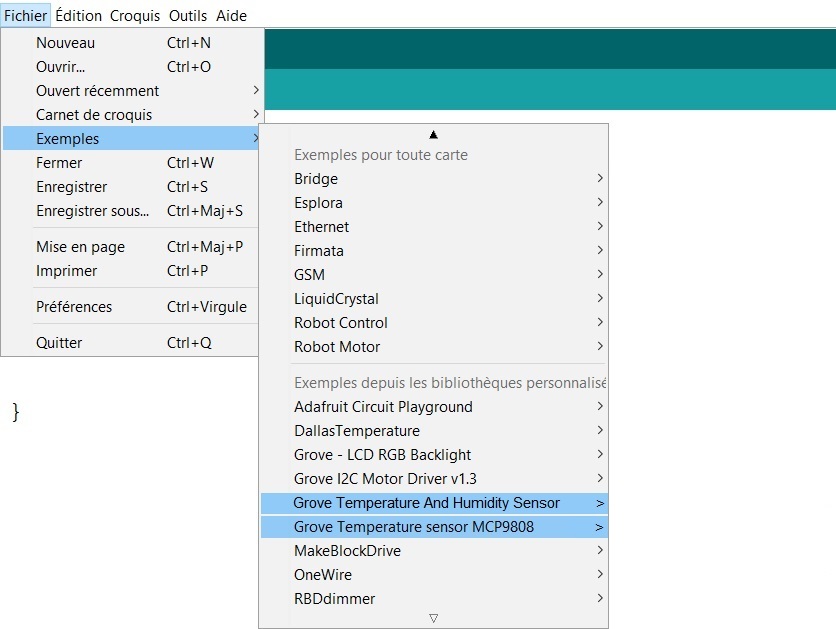This screenshot has height=629, width=836.
Task: Click the arrow chevron on the GSM row
Action: click(600, 274)
